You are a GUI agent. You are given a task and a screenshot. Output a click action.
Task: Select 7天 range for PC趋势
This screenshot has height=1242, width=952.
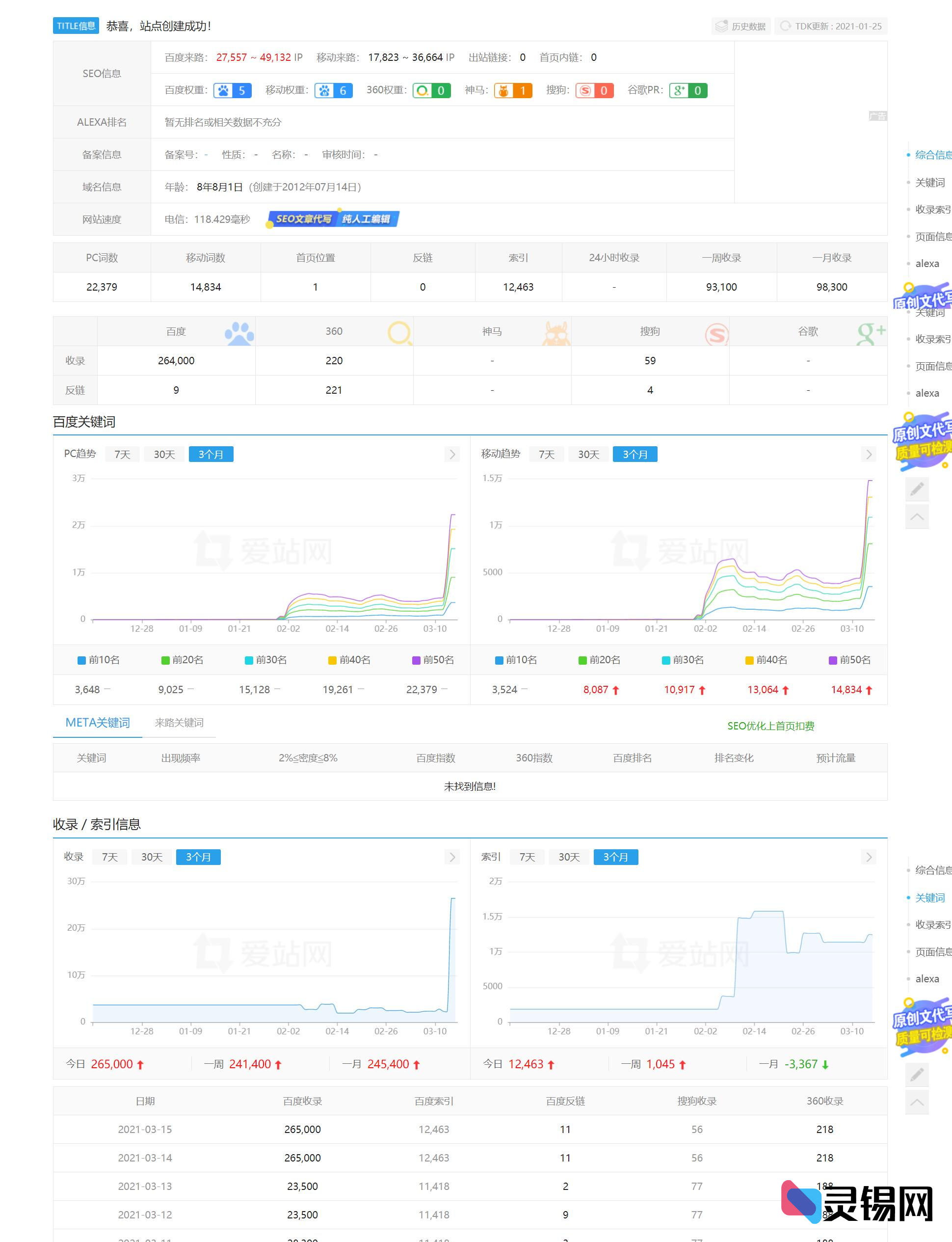click(x=122, y=455)
